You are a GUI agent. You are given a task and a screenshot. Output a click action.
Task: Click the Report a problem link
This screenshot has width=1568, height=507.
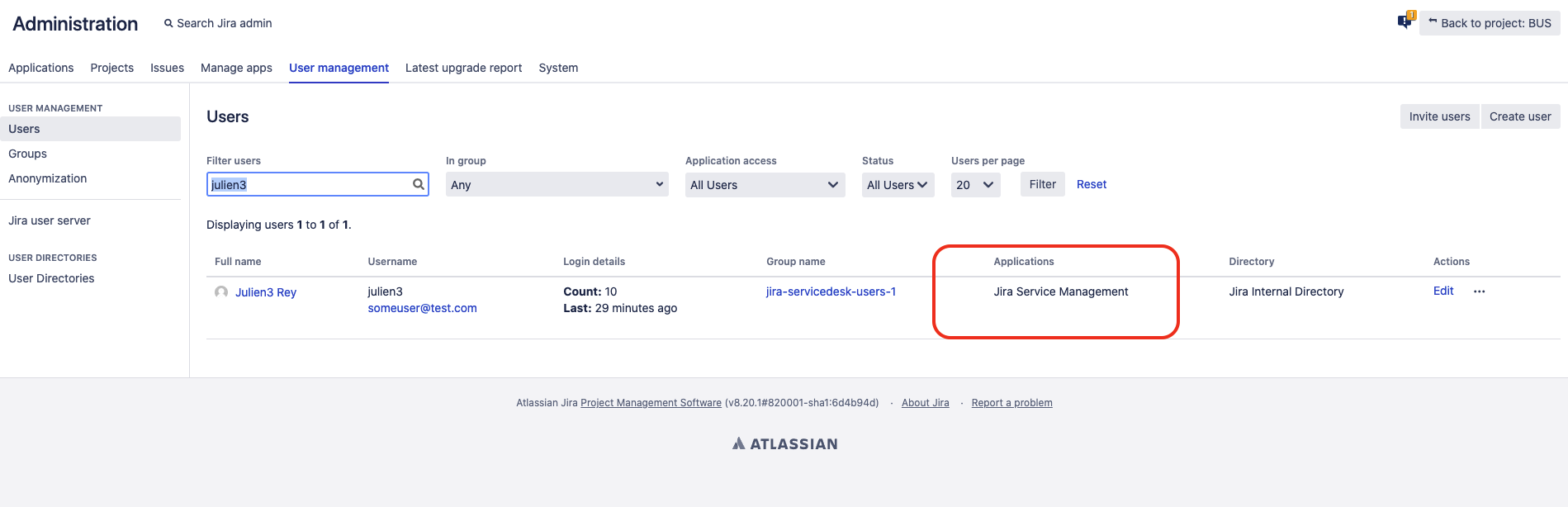point(1011,403)
